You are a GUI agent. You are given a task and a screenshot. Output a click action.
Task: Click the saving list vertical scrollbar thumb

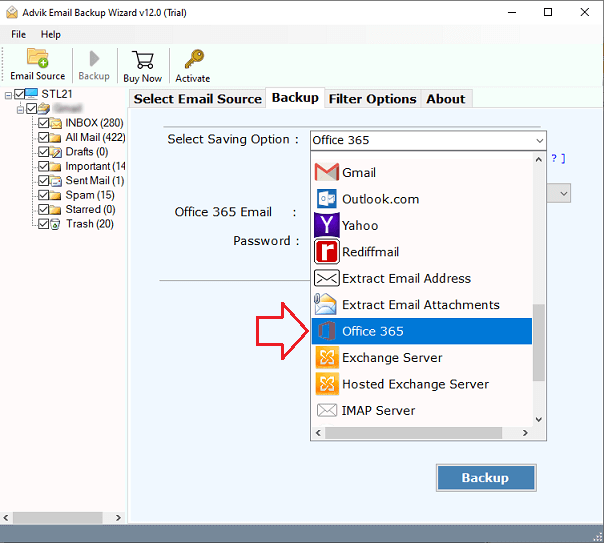pos(539,342)
